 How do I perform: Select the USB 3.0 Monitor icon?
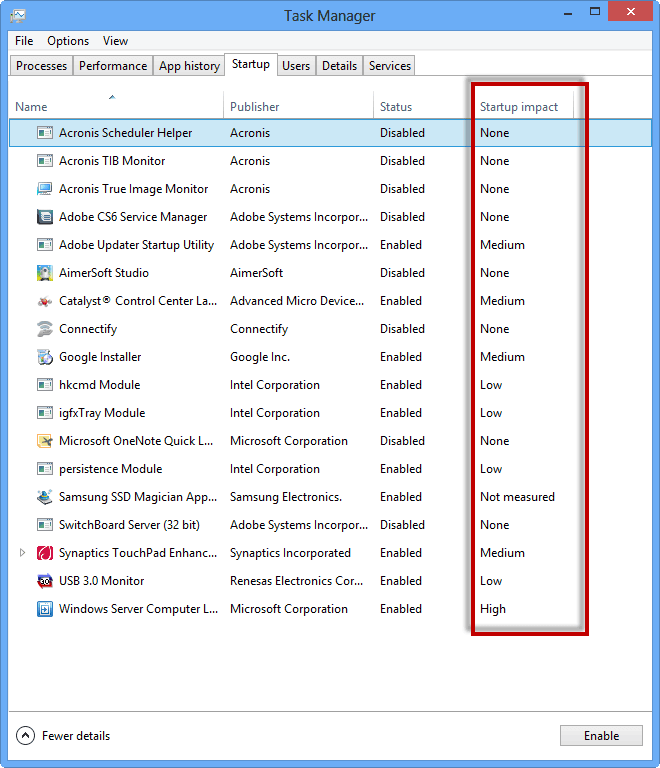(x=45, y=581)
